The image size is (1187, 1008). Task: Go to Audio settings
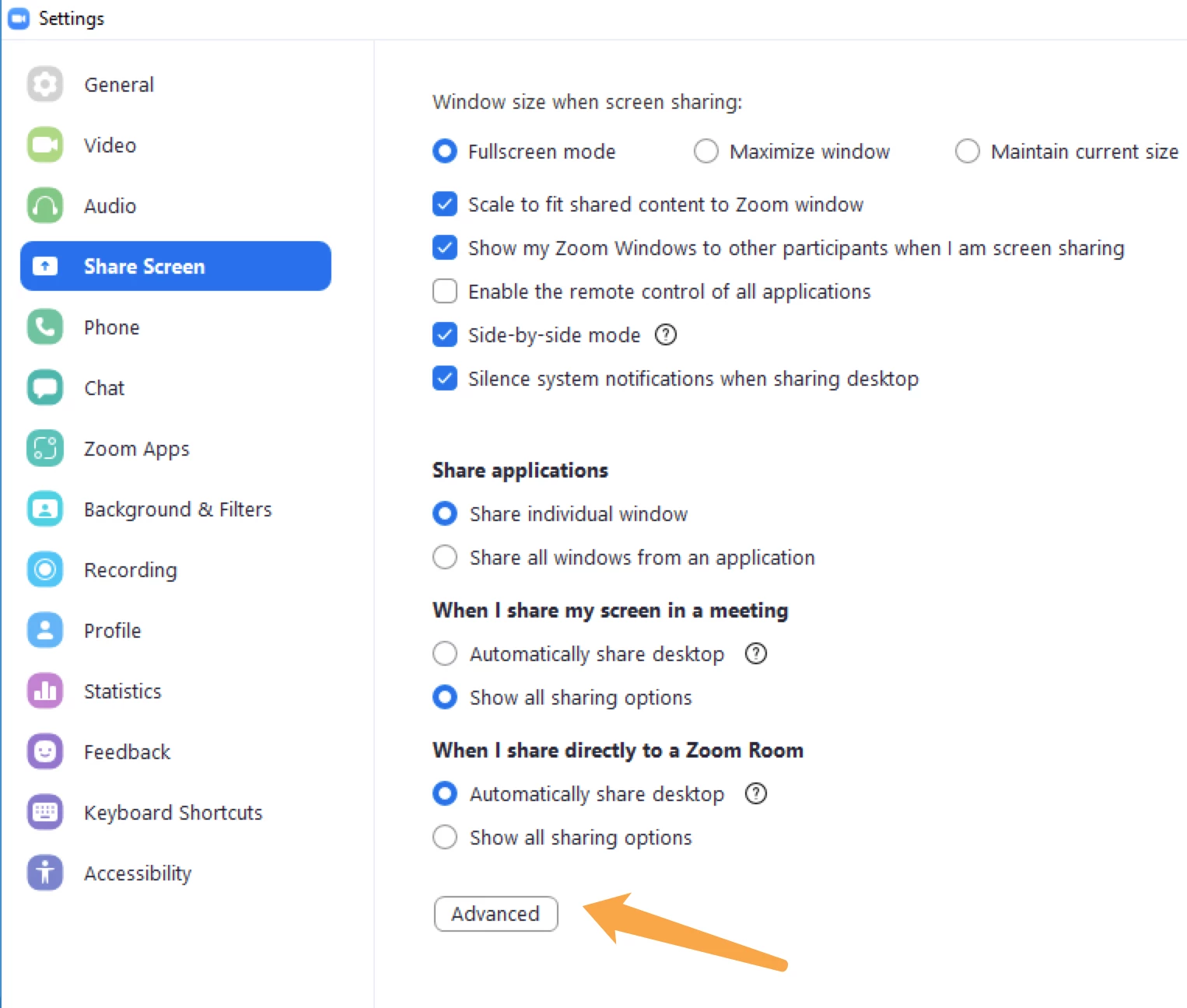[176, 205]
